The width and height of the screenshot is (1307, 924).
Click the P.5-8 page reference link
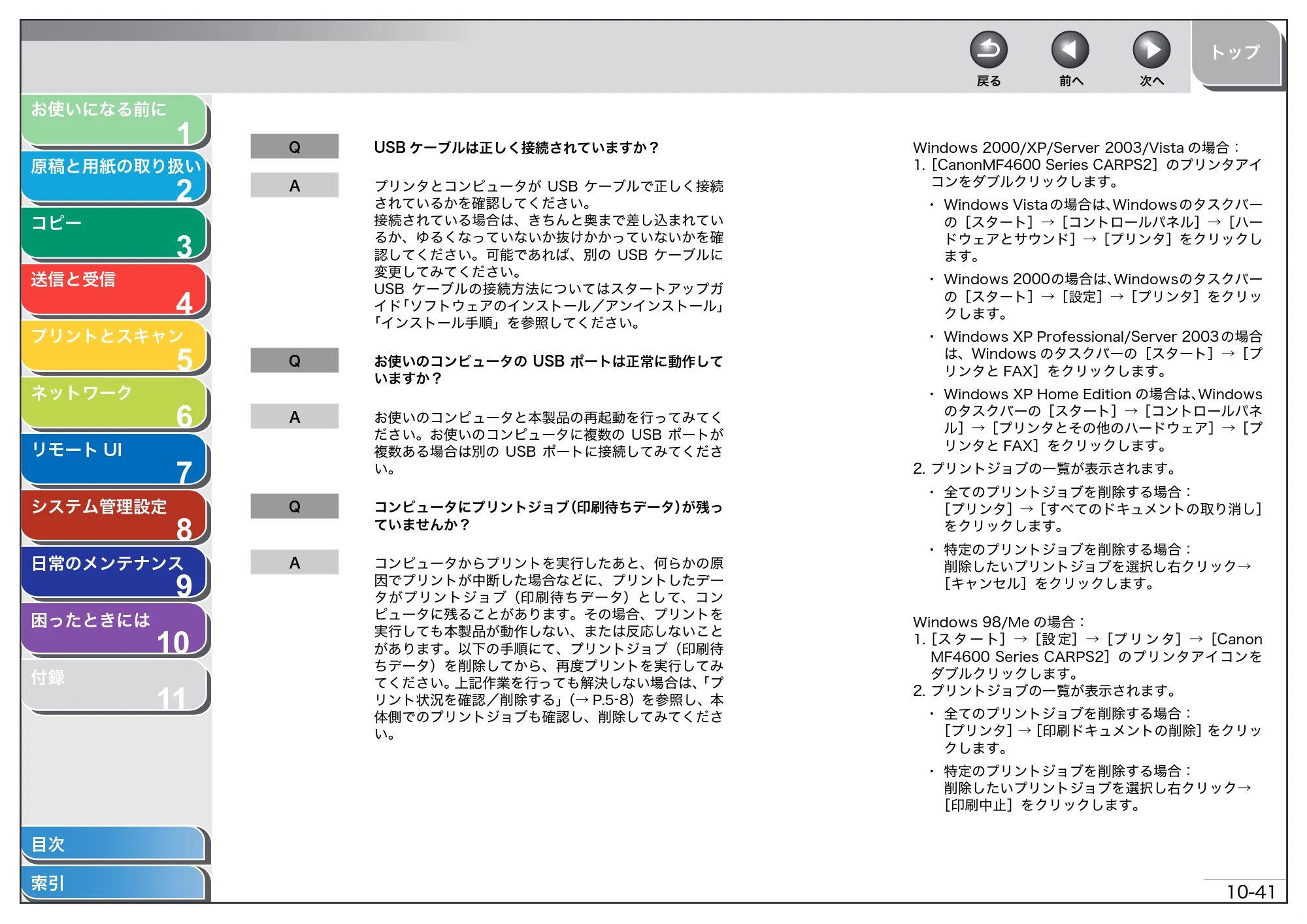[x=611, y=701]
